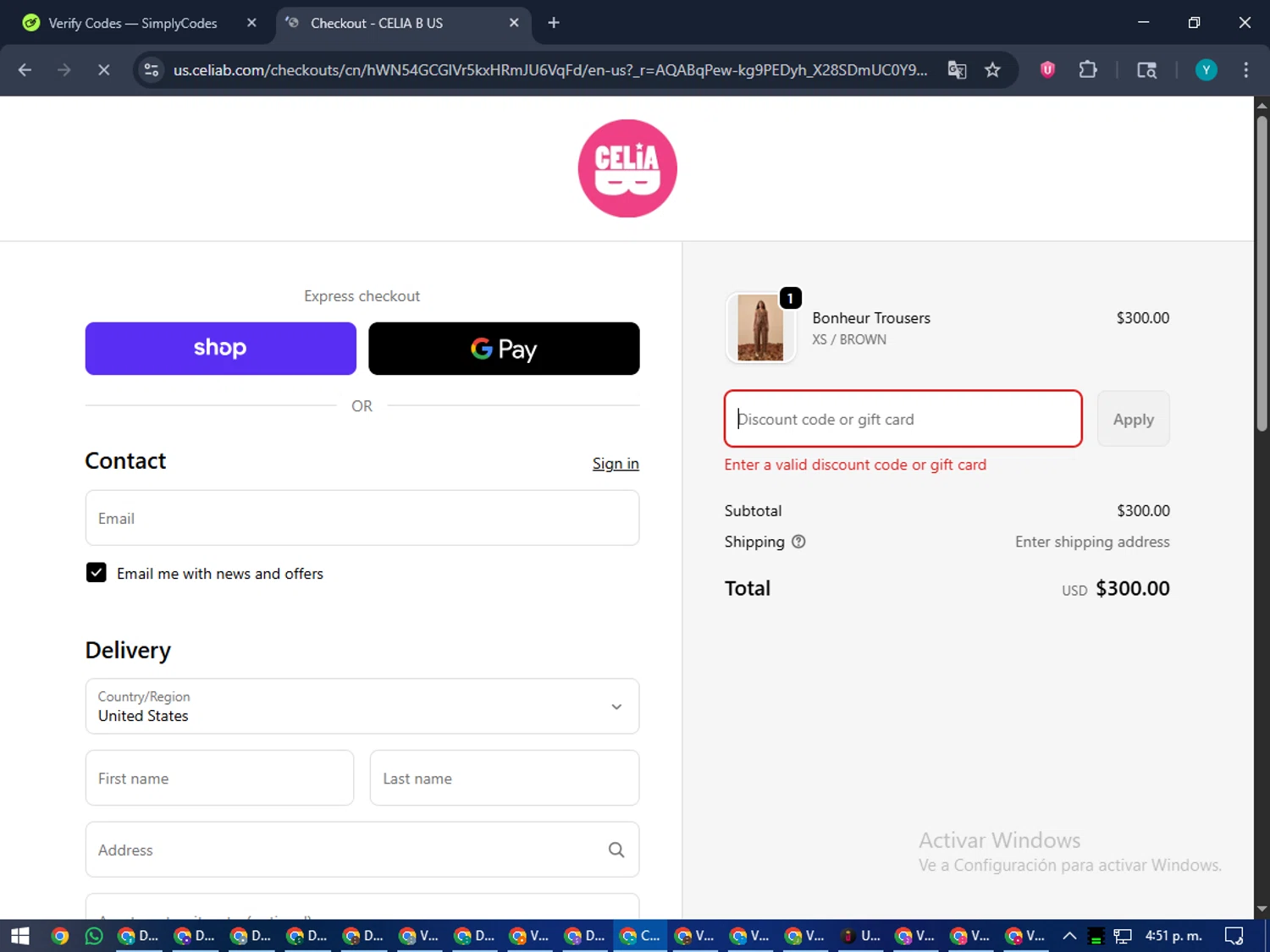Click the taskbar clock 4:51 p. m.
Image resolution: width=1270 pixels, height=952 pixels.
(1173, 936)
